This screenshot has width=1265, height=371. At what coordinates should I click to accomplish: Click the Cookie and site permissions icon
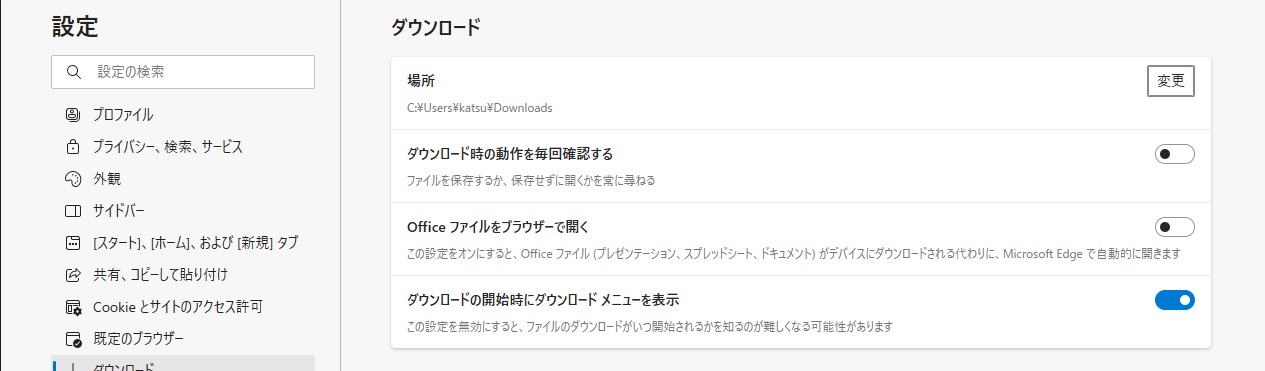72,306
